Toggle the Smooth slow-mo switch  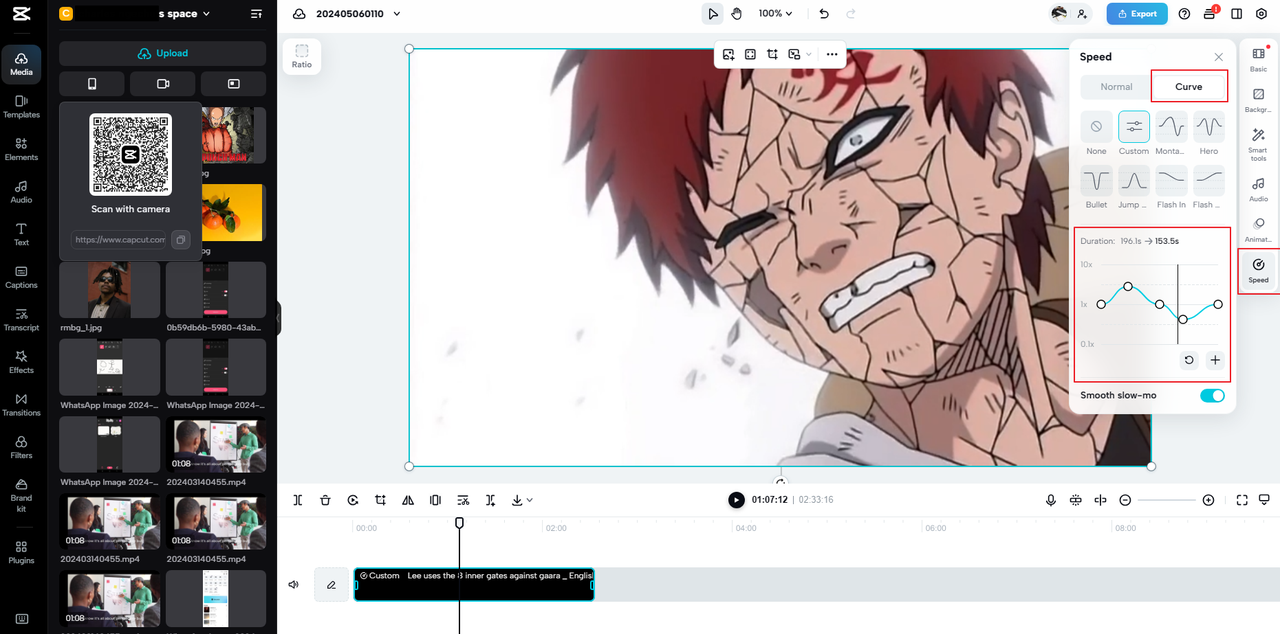1212,396
